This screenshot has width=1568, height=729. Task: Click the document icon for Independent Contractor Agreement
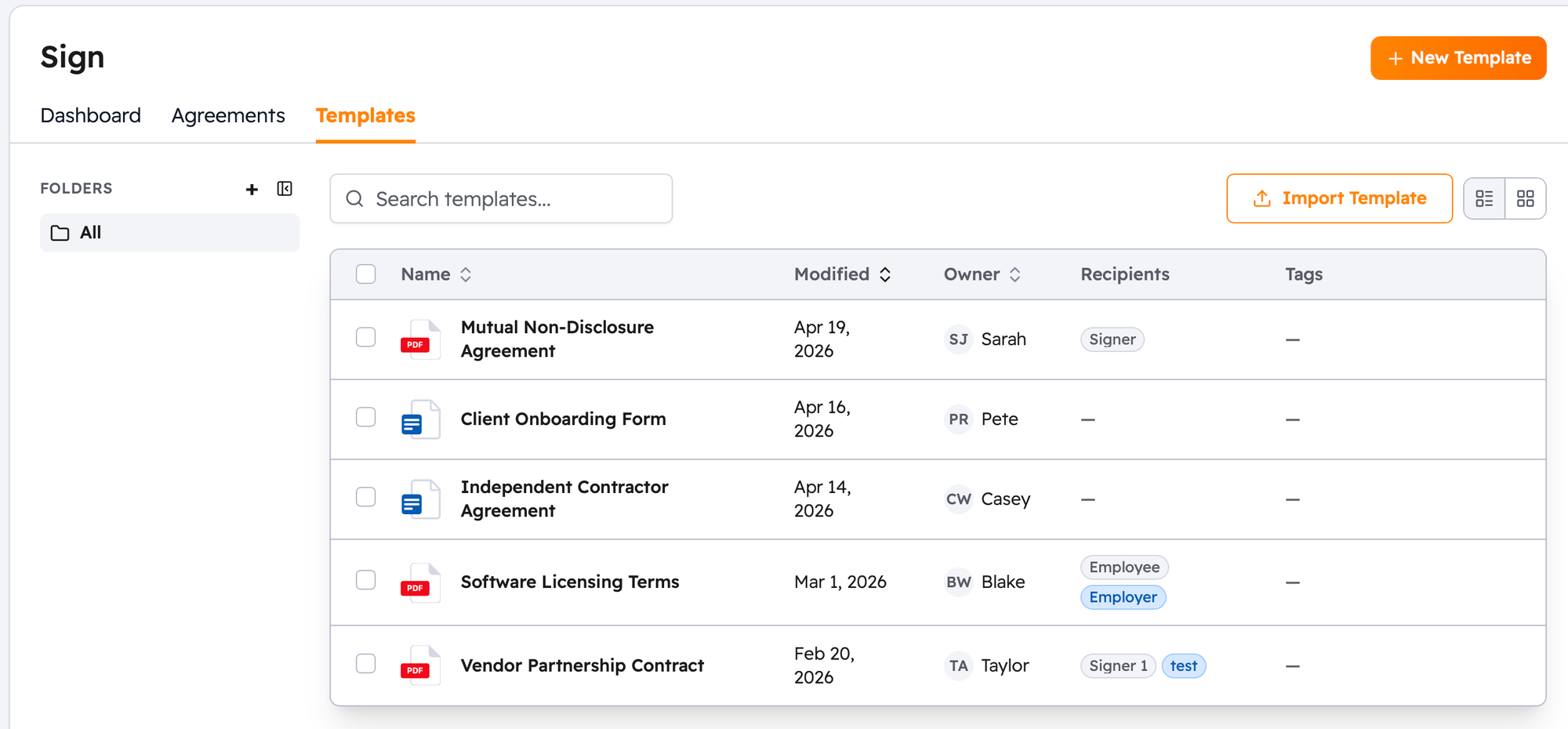point(420,499)
